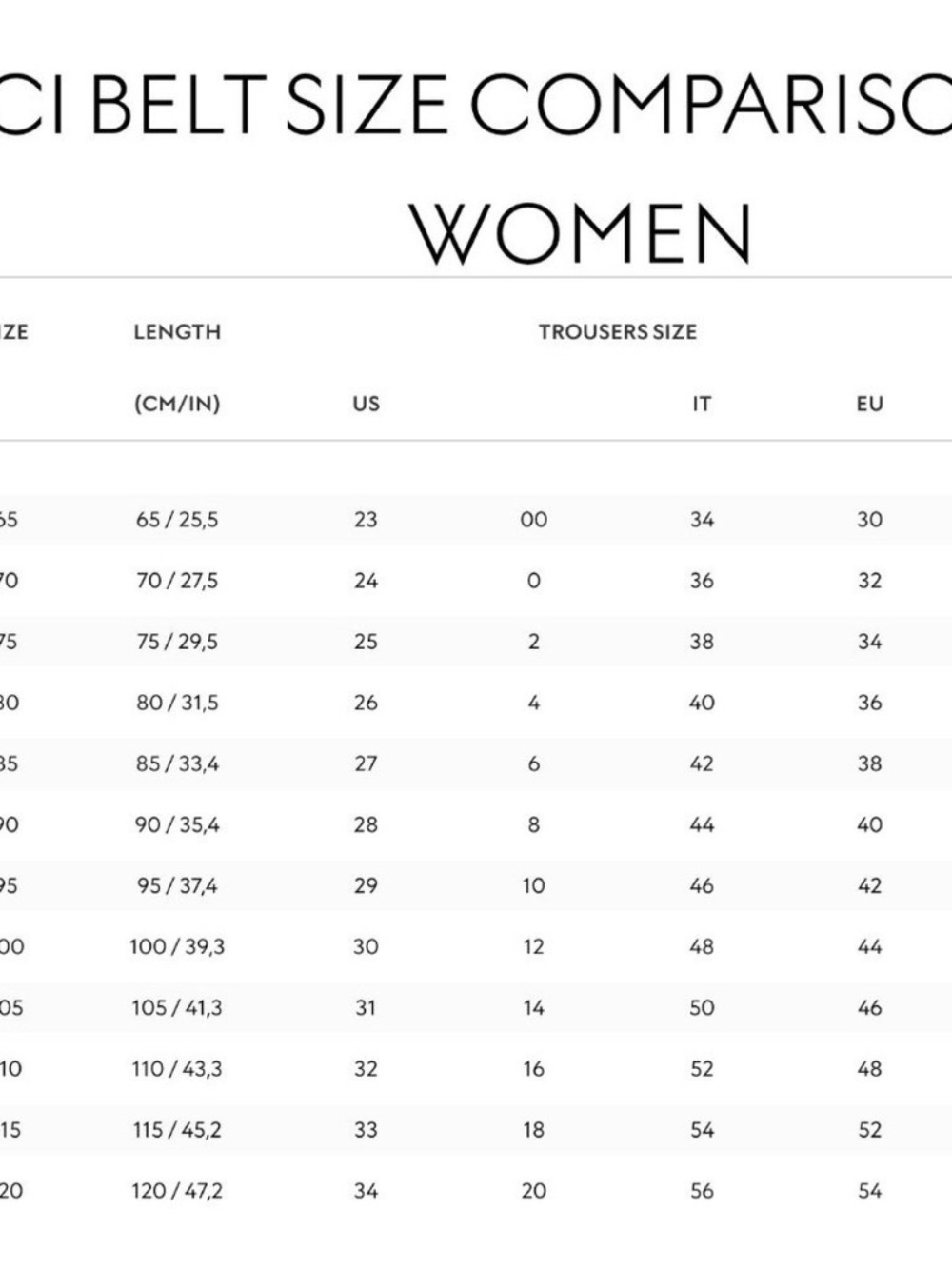
Task: Select the EU size 54 cell
Action: (870, 1191)
